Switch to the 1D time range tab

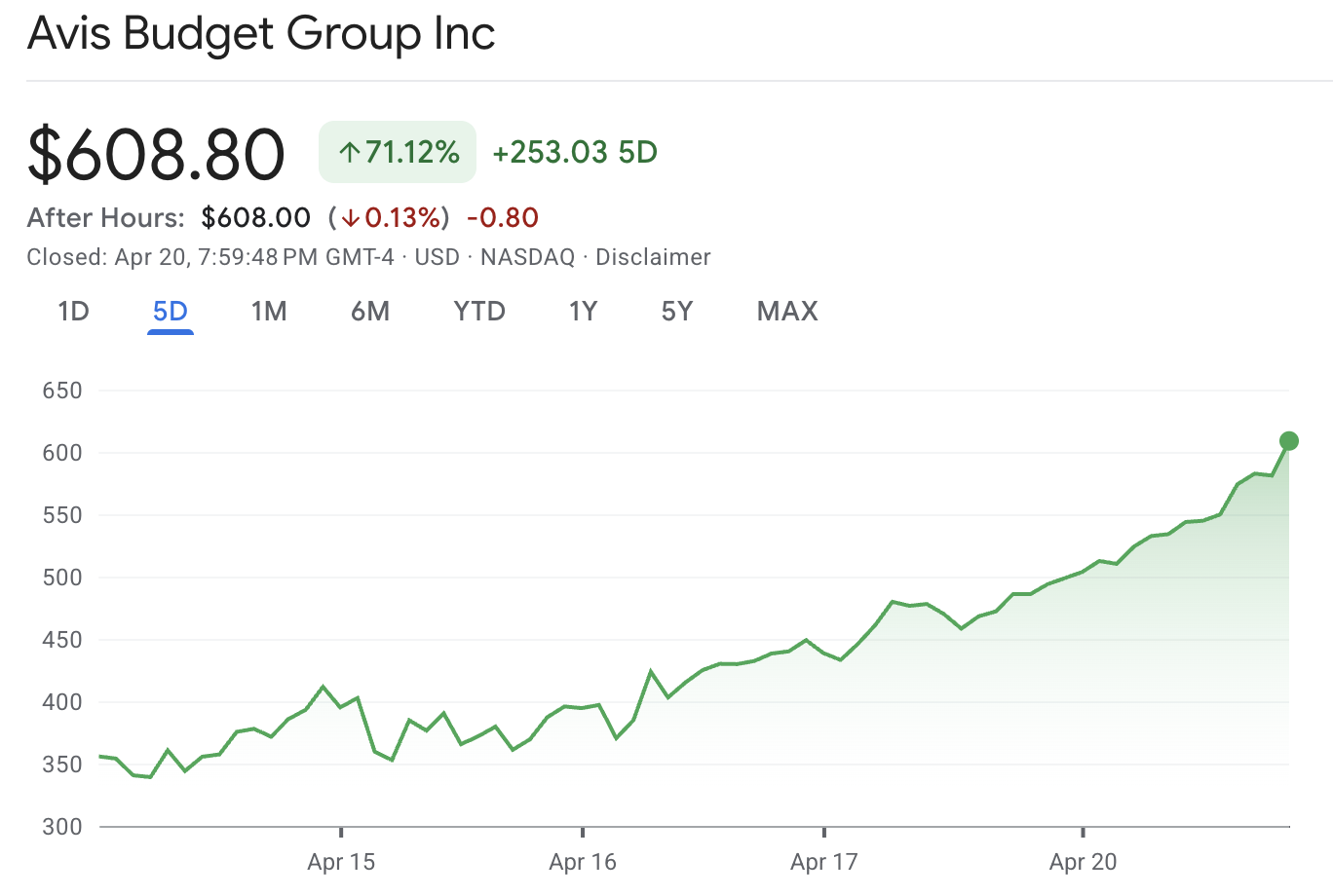[72, 311]
